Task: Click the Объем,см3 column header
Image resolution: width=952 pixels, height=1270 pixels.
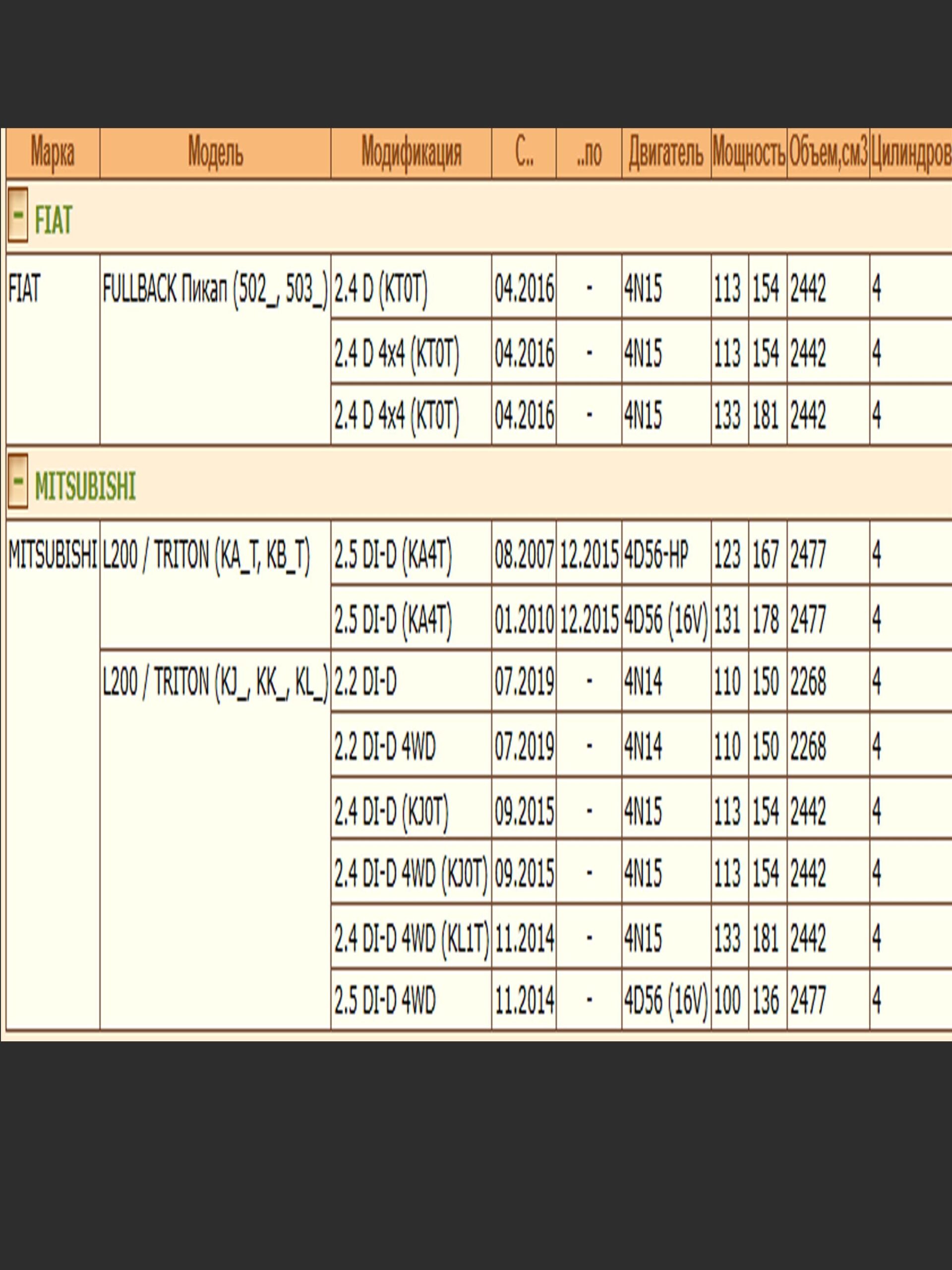Action: click(828, 153)
